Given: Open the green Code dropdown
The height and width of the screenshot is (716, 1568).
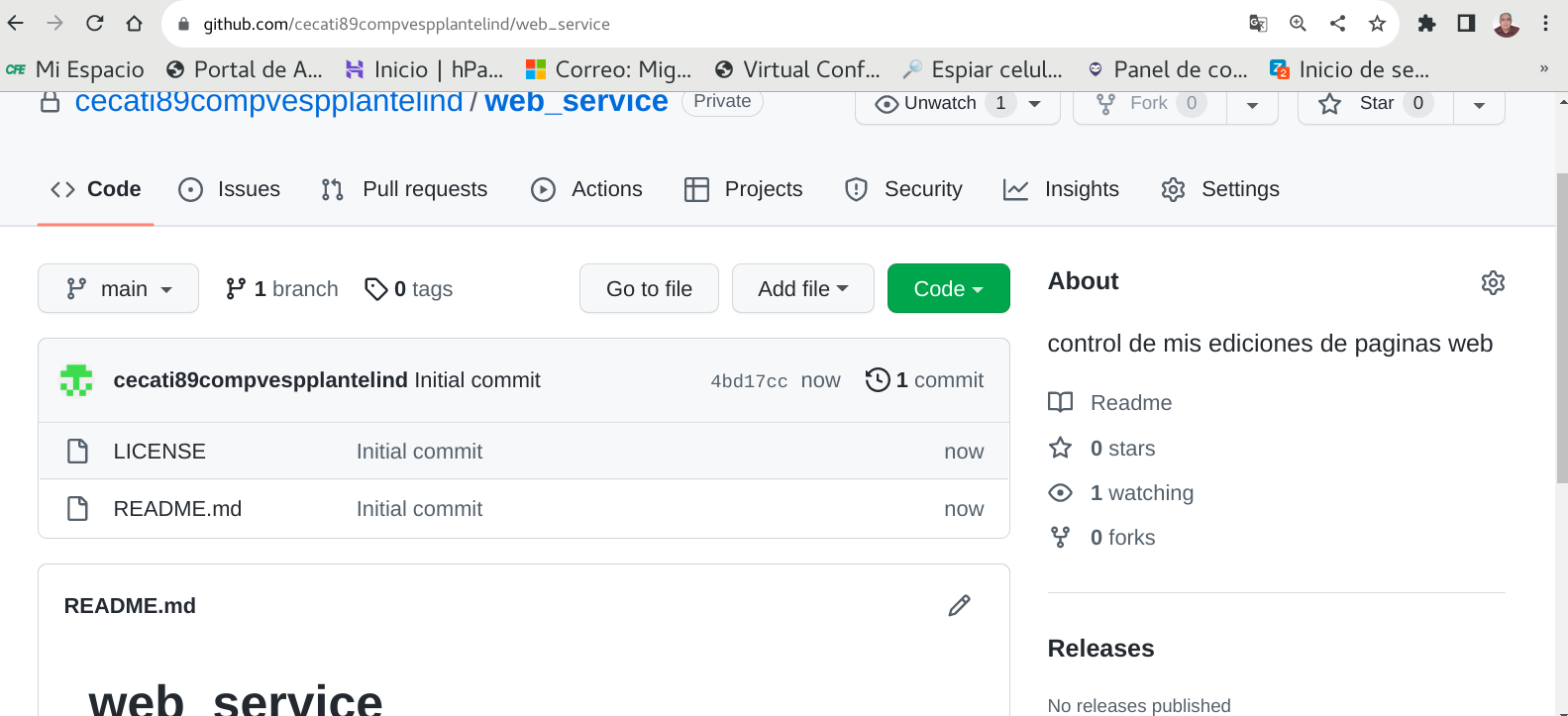Looking at the screenshot, I should 948,289.
